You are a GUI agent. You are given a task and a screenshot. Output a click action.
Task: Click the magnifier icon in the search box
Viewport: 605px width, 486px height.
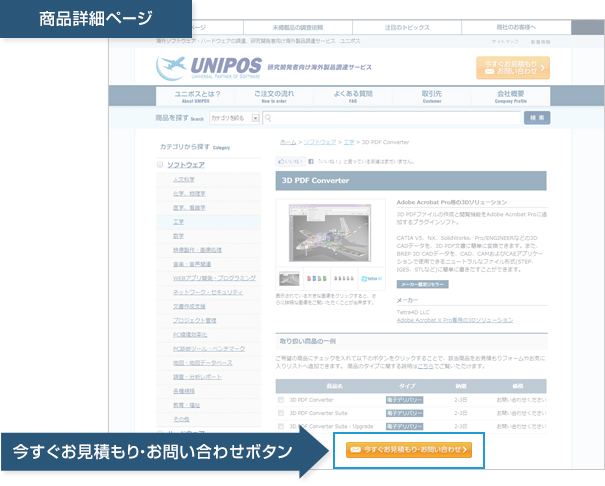[x=268, y=118]
